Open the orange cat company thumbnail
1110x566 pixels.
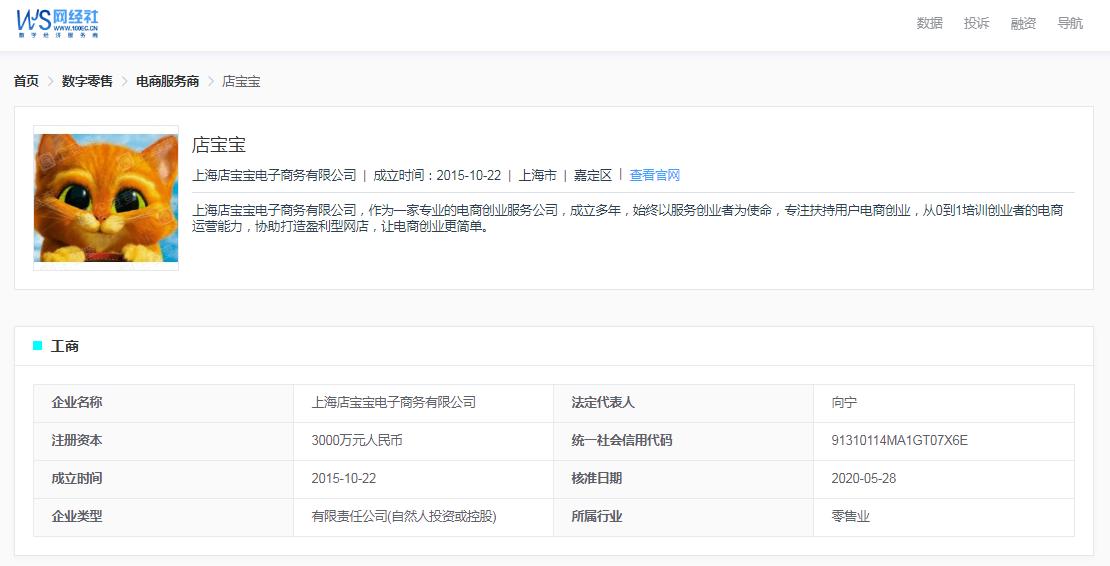coord(106,198)
